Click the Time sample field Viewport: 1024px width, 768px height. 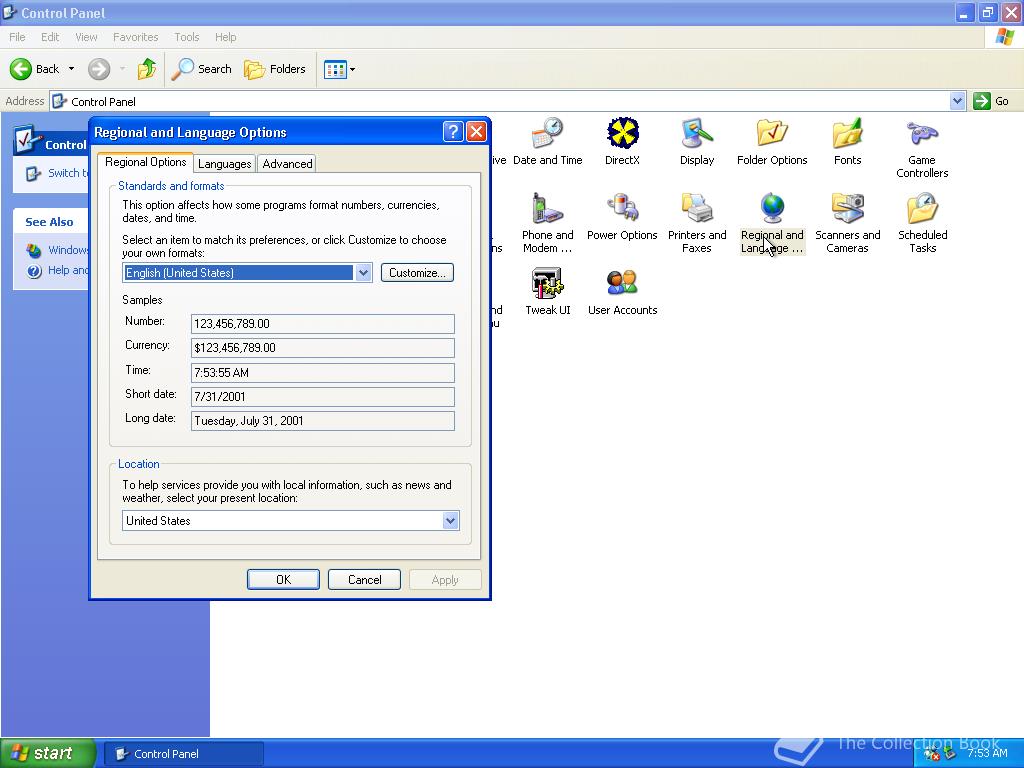[x=323, y=373]
